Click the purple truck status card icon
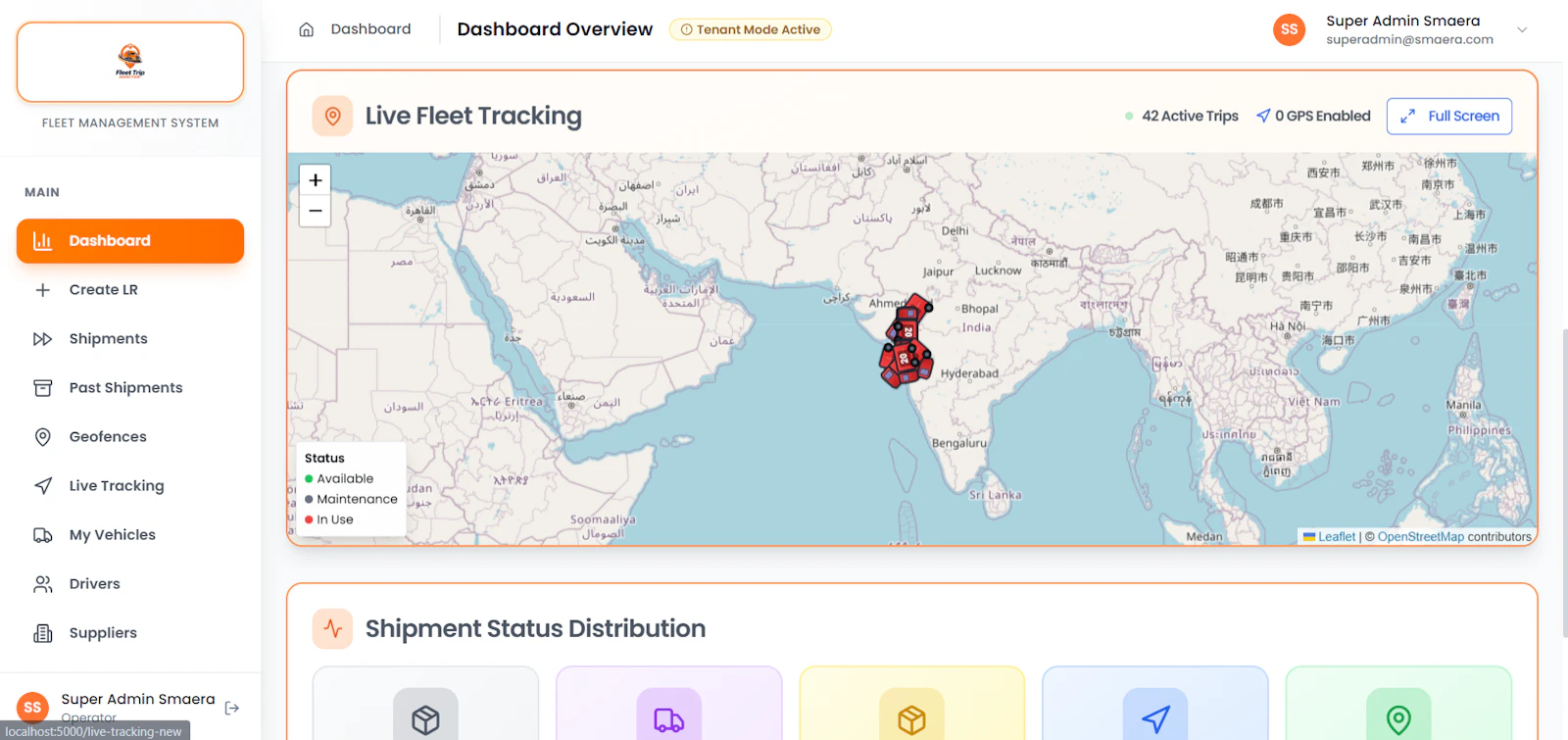 click(669, 719)
